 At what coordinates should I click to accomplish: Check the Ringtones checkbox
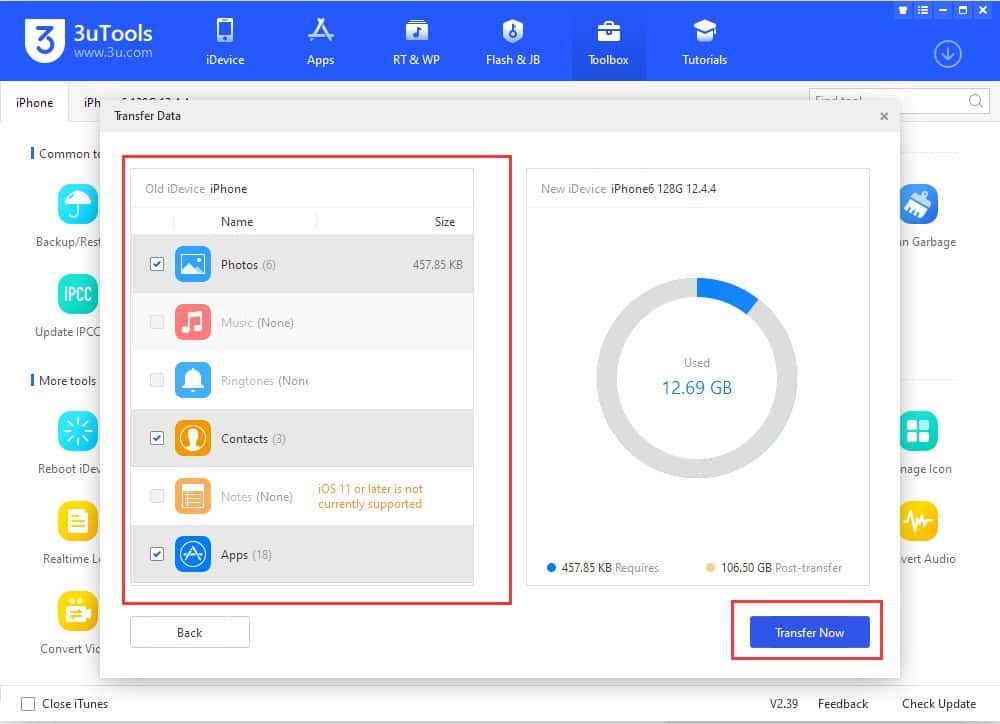coord(156,380)
